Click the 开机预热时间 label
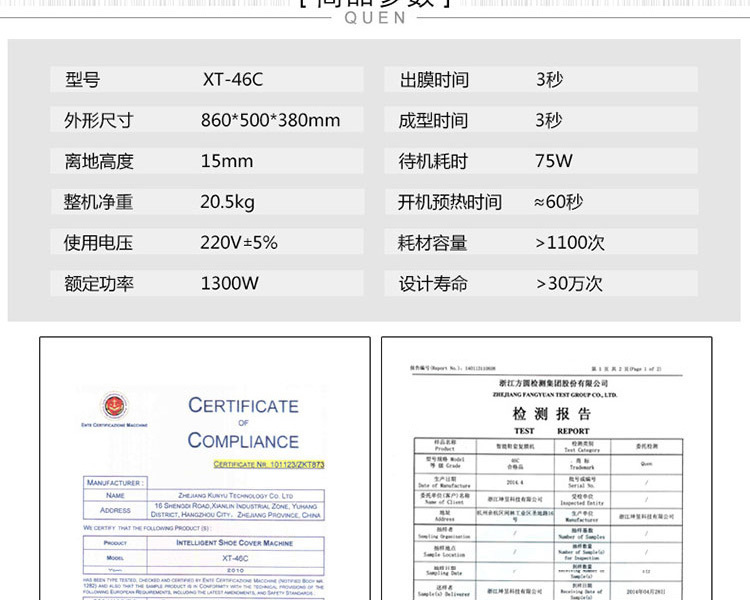 pos(450,202)
